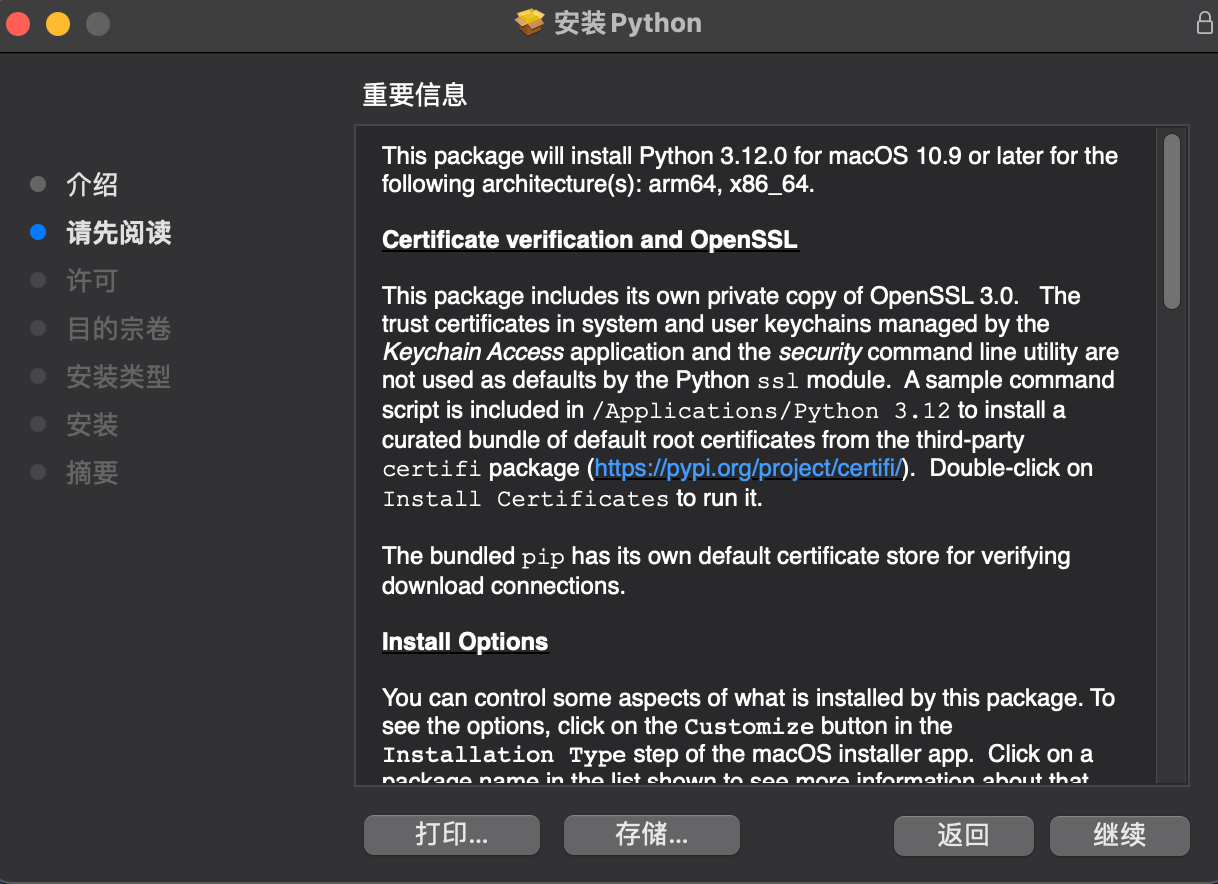Click the 目的宗卷 step label
Screen dimensions: 1218x884
pyautogui.click(x=119, y=328)
